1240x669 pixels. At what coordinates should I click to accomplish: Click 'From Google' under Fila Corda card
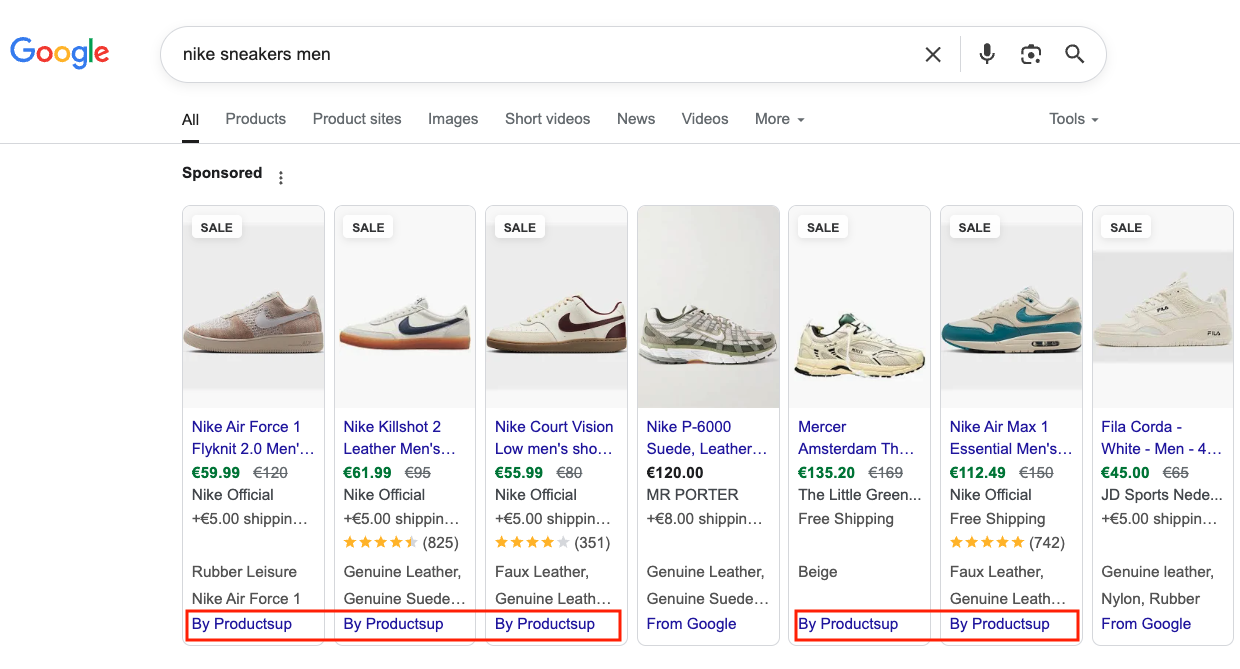[x=1146, y=624]
